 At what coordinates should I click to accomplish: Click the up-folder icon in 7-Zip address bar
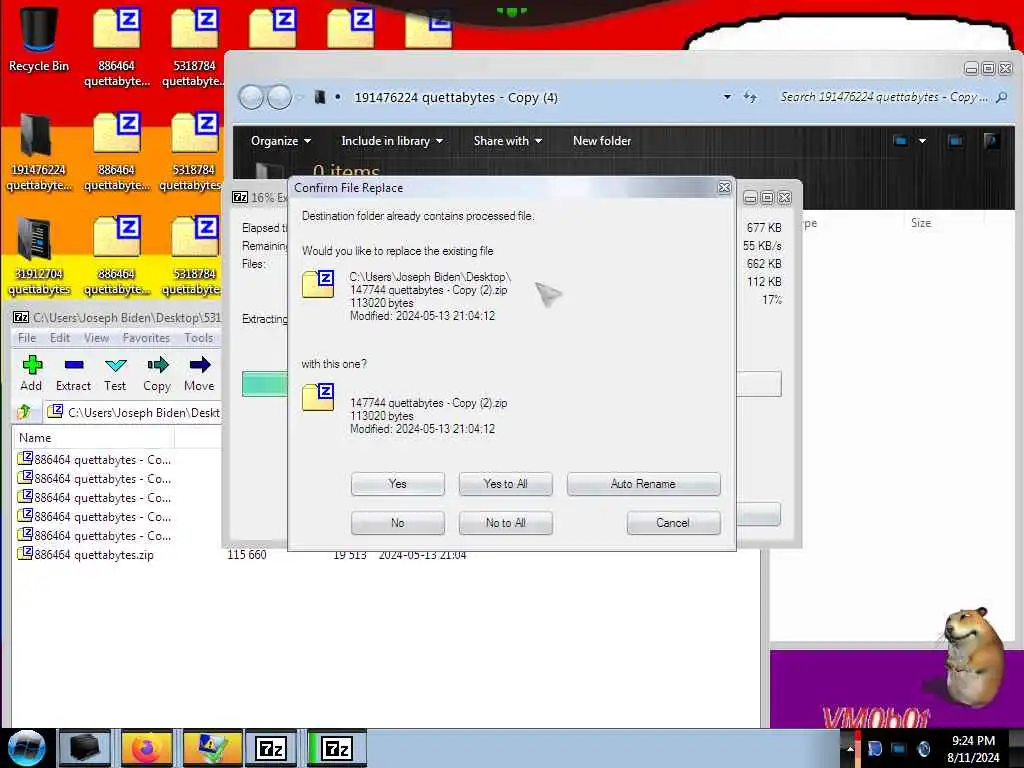(x=25, y=411)
